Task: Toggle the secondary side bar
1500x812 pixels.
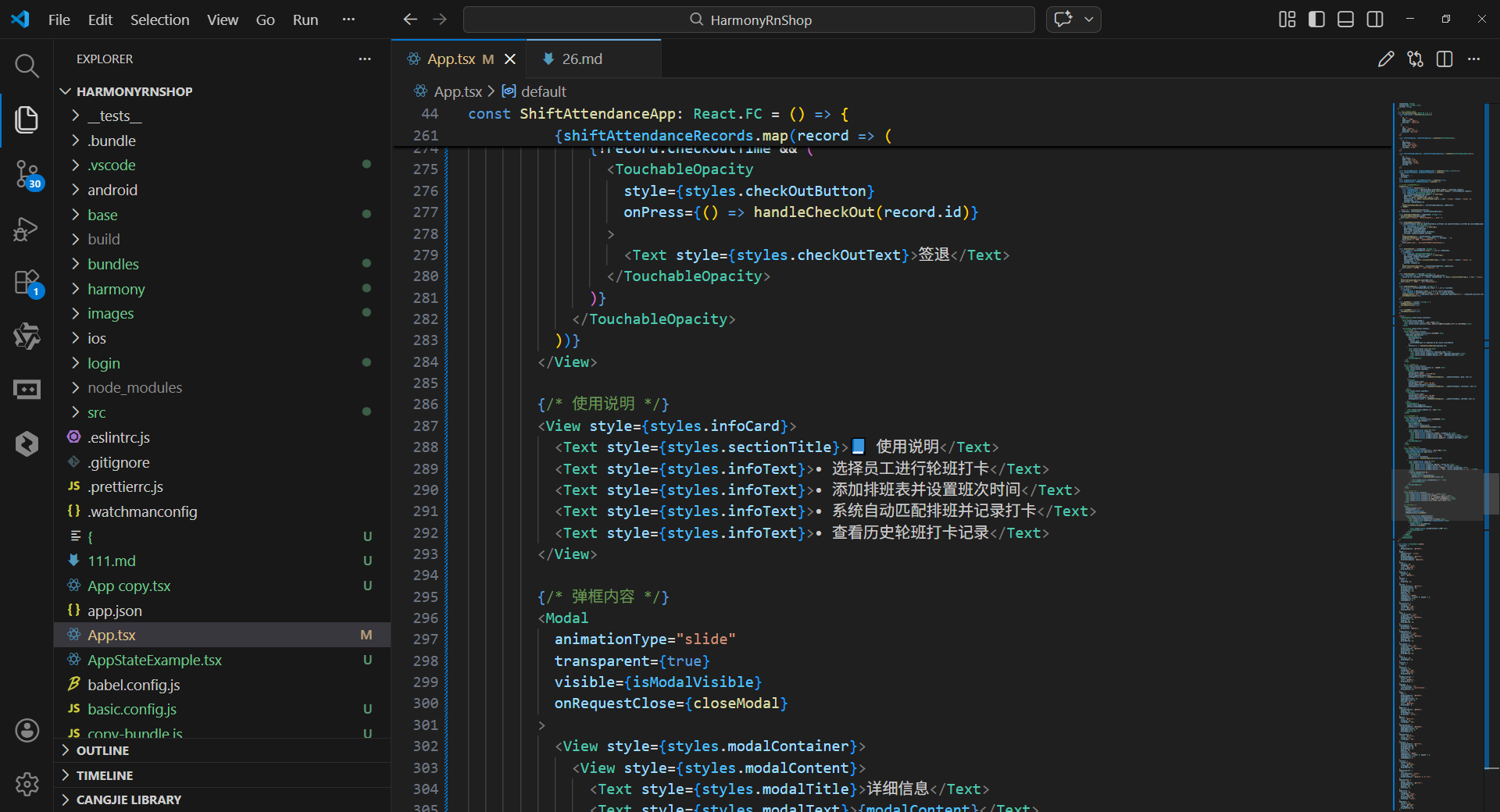Action: [1375, 20]
